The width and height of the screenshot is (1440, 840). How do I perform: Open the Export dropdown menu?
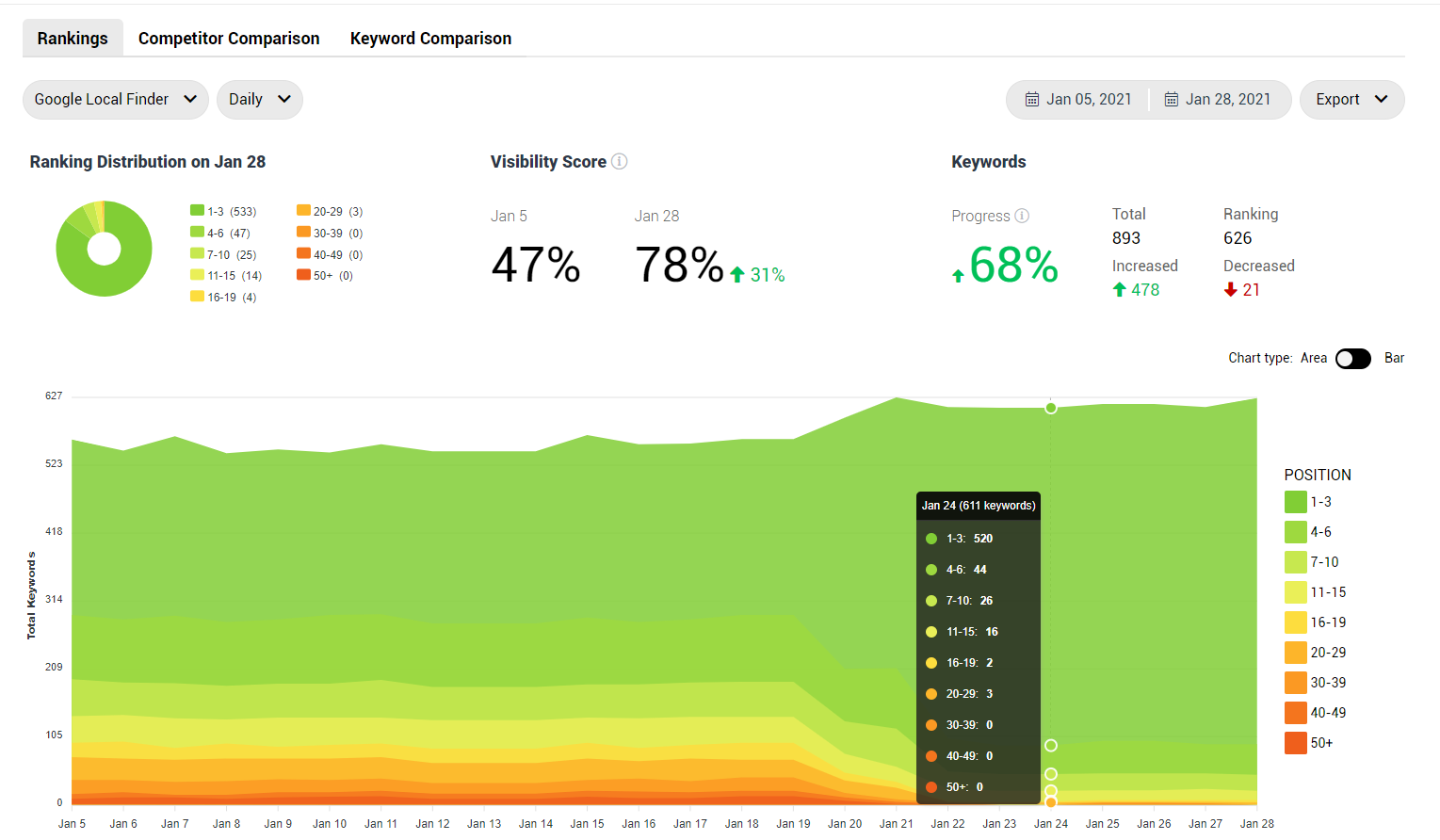(1351, 100)
